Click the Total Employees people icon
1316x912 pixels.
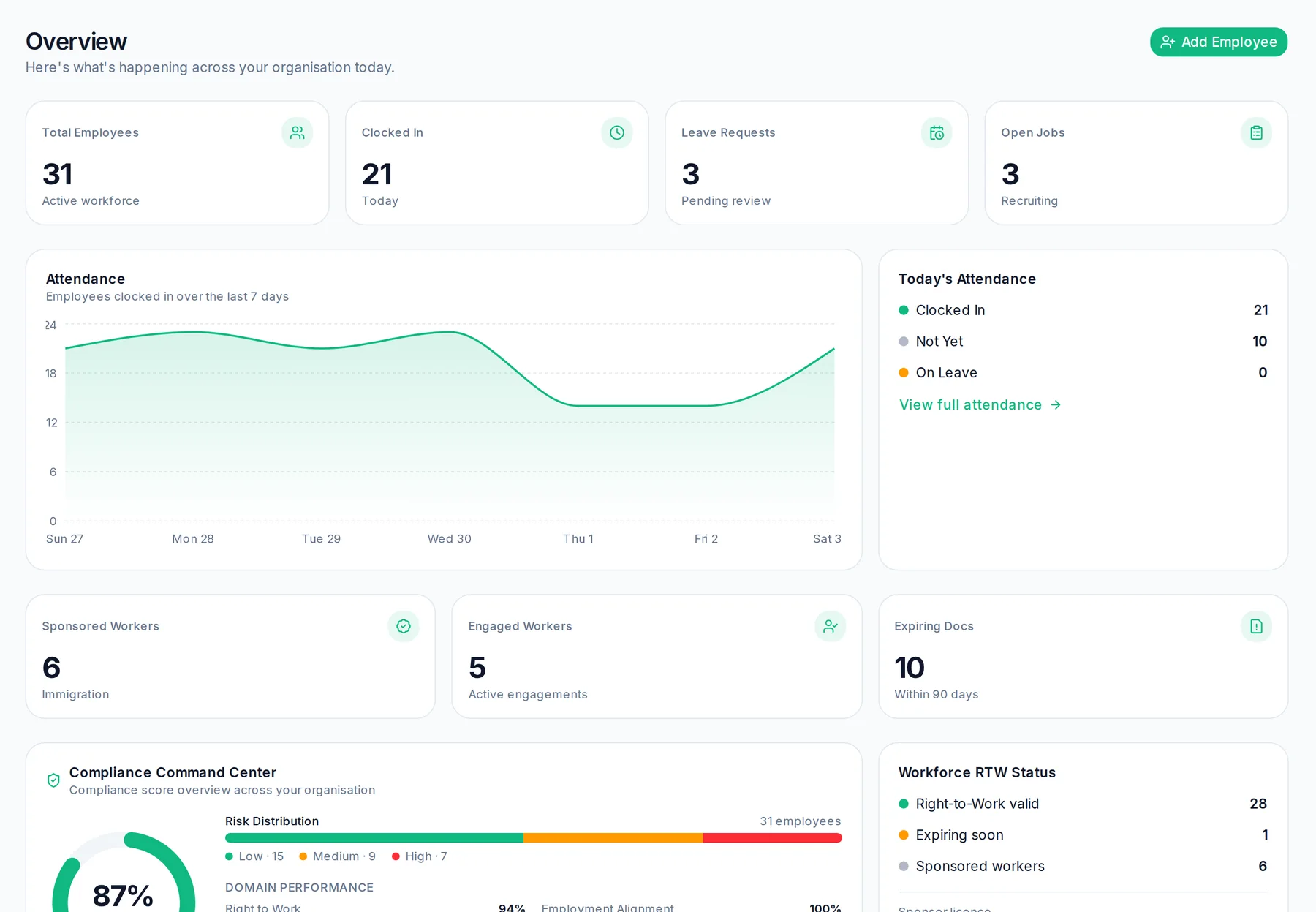point(297,132)
